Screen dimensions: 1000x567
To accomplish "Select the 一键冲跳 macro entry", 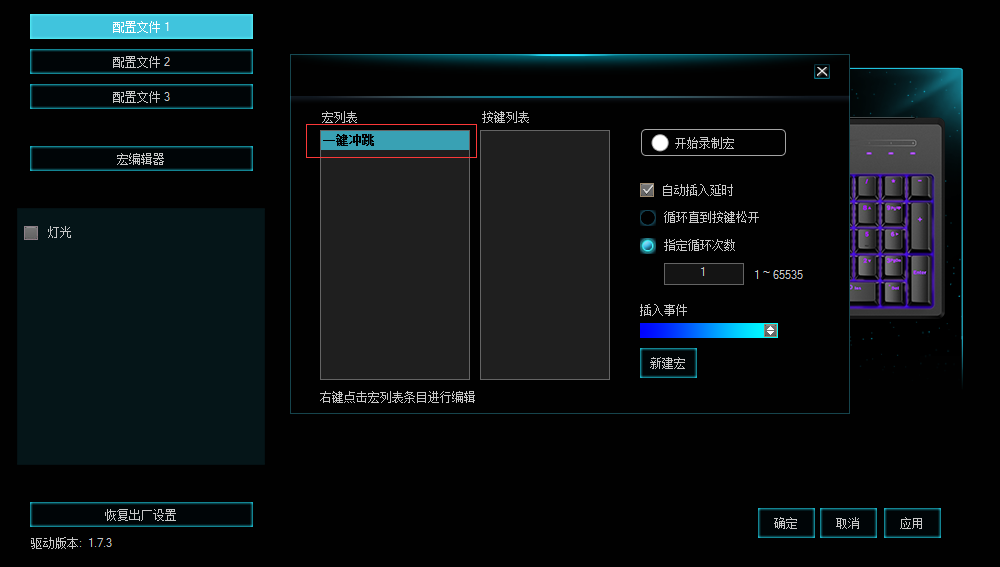I will (395, 140).
